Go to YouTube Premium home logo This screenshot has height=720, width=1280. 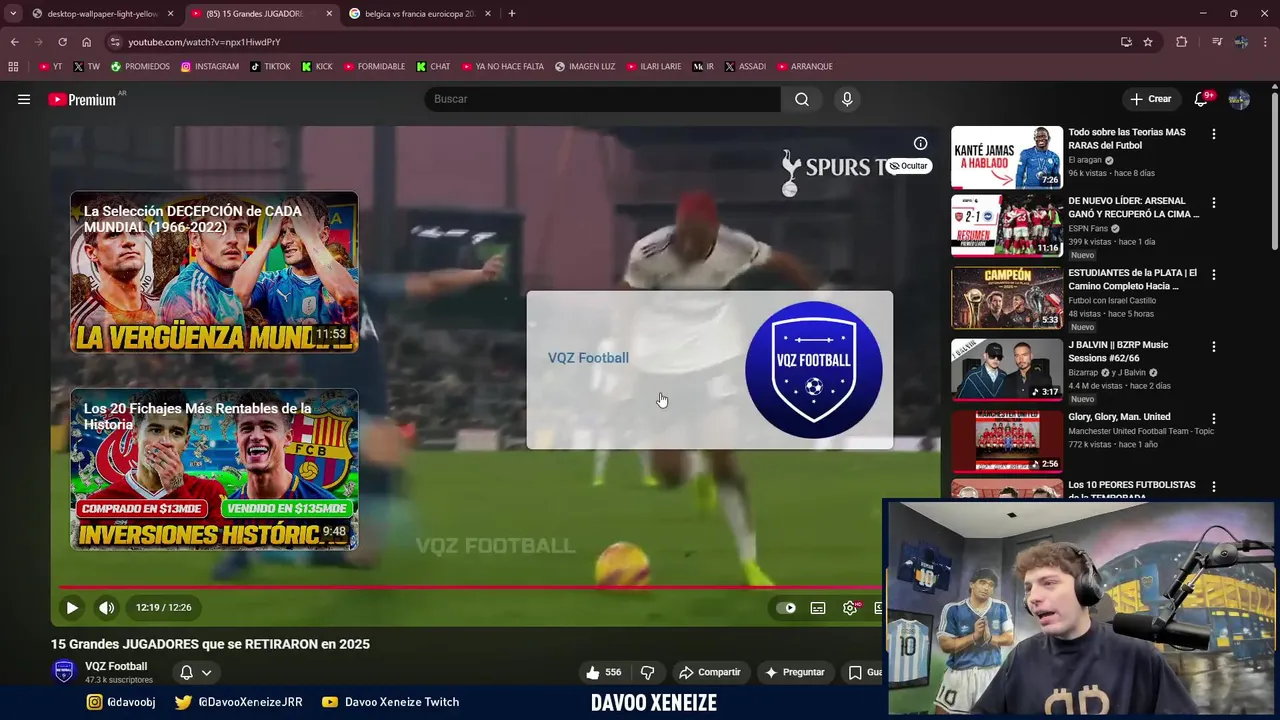[x=82, y=99]
